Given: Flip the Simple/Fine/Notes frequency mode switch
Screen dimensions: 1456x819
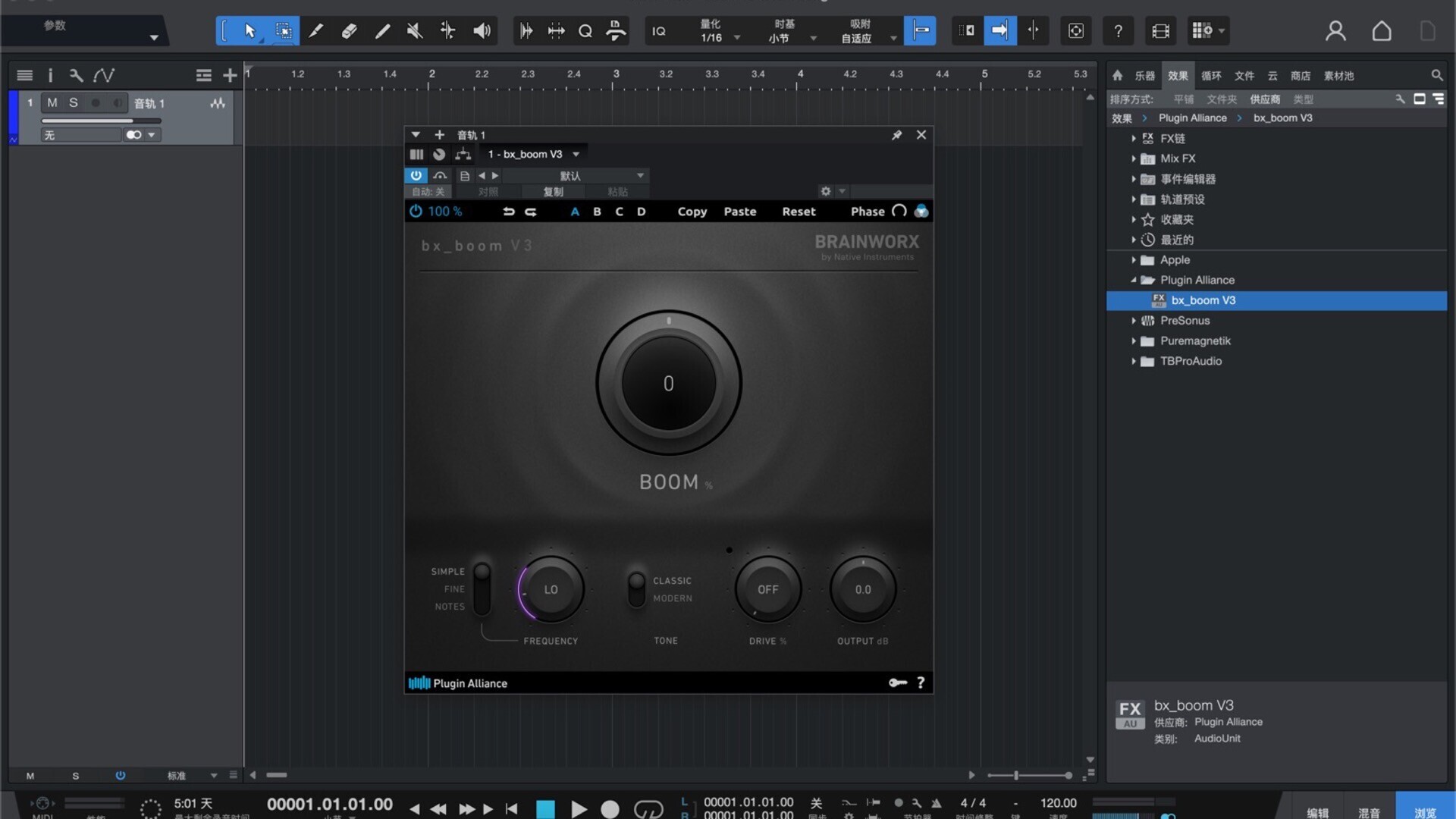Looking at the screenshot, I should [x=482, y=588].
